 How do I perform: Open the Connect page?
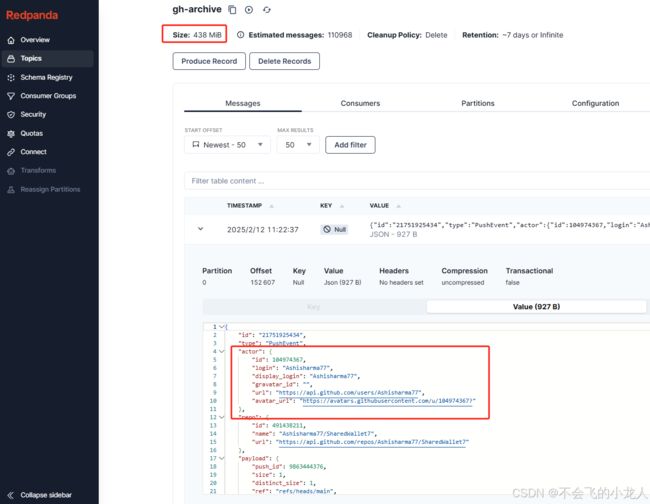point(33,152)
